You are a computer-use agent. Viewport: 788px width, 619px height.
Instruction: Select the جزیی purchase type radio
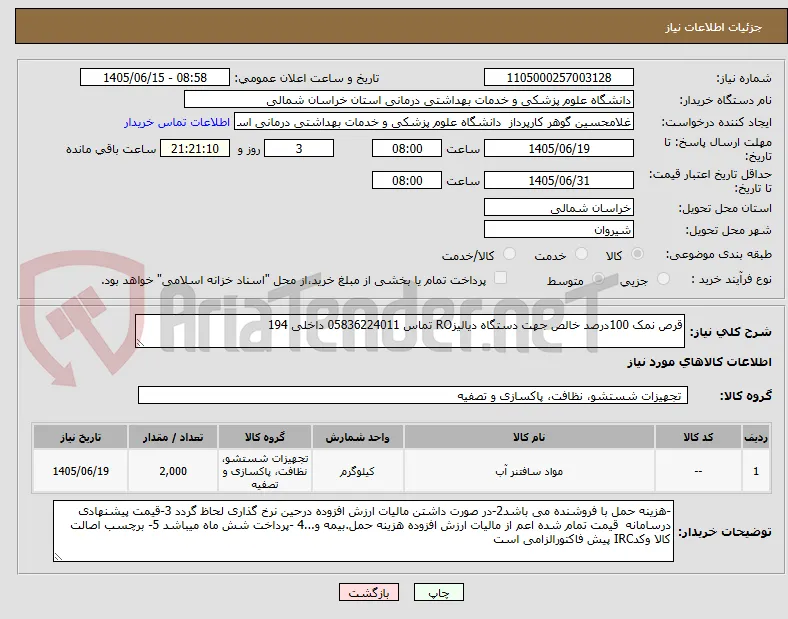(x=663, y=278)
